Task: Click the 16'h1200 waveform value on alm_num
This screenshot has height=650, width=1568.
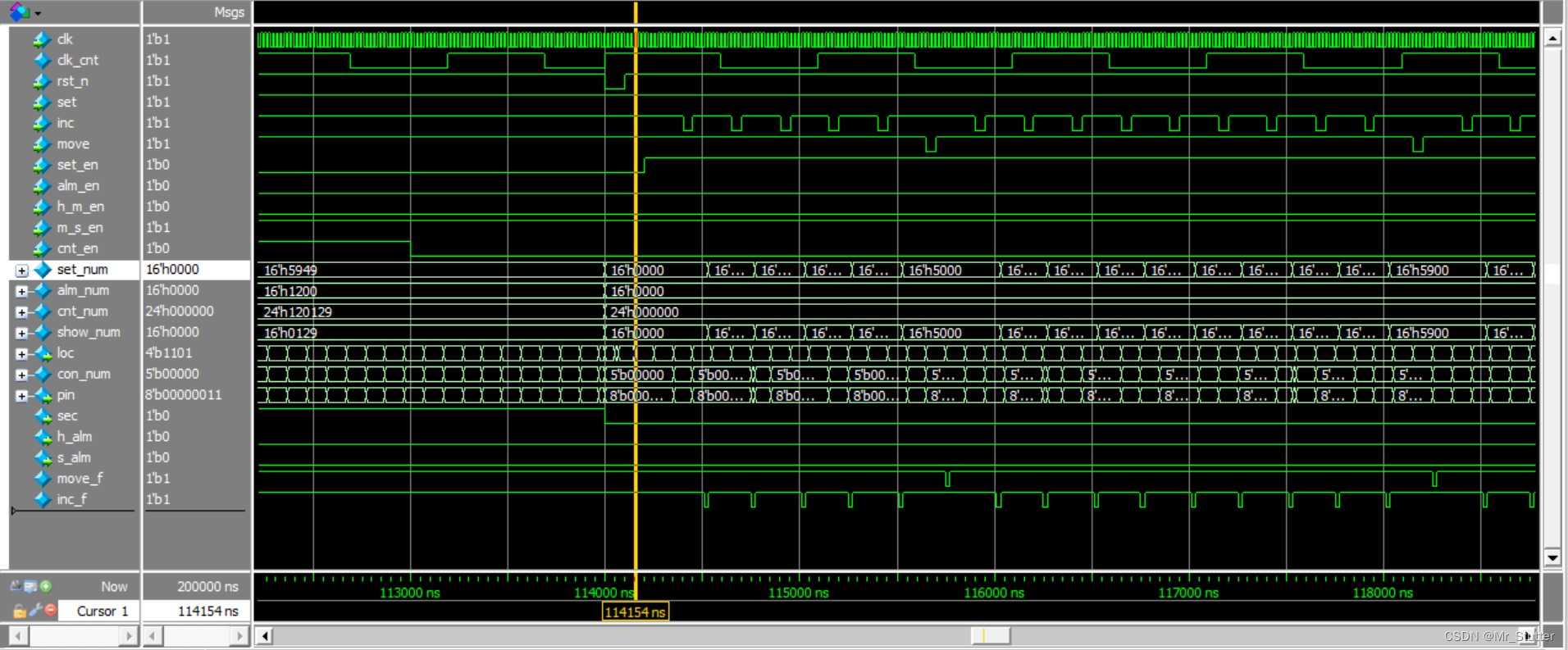Action: 290,291
